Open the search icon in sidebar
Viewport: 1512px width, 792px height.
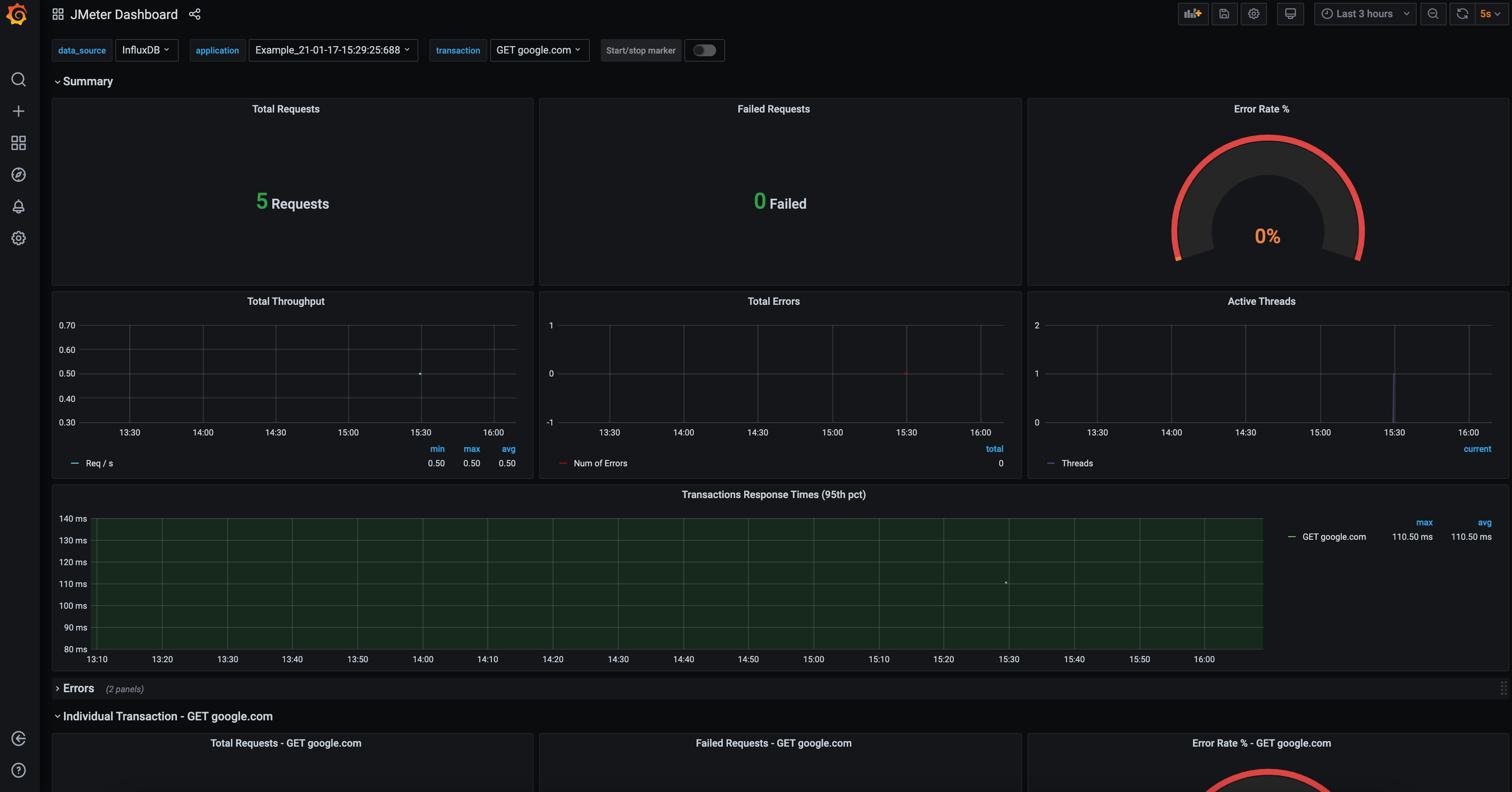(x=19, y=79)
